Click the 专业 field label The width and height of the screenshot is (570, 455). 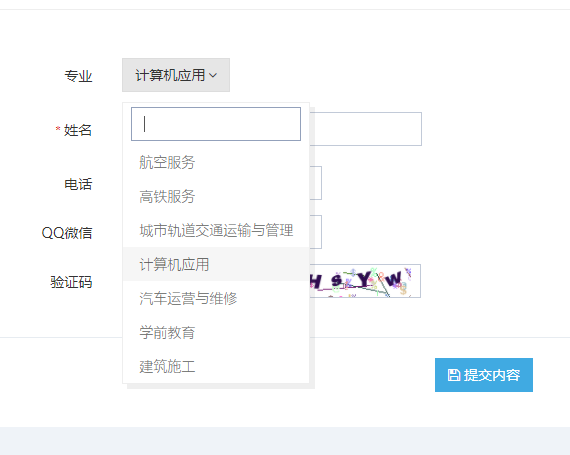pos(78,76)
